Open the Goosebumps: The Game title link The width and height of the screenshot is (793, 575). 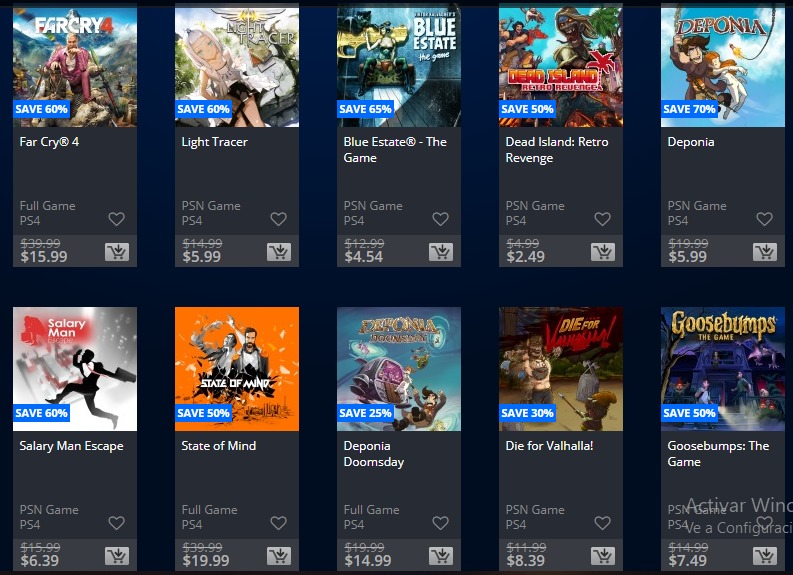[718, 454]
